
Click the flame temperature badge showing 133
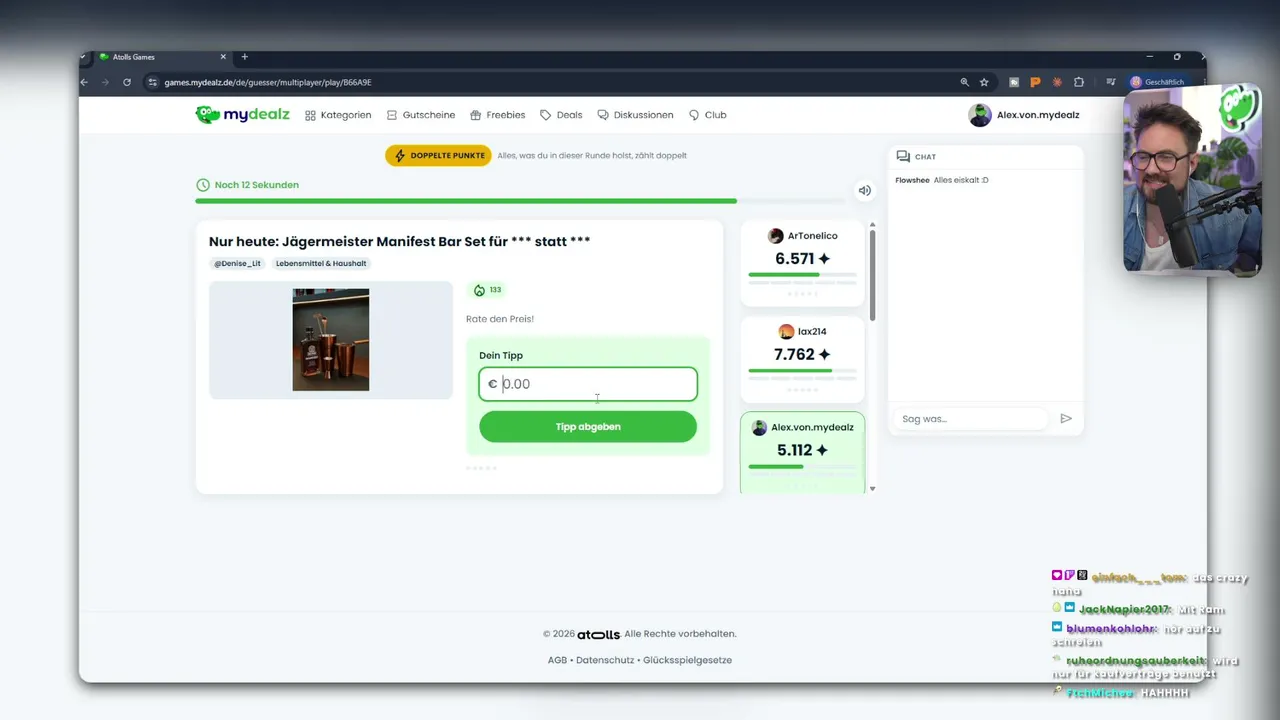click(x=487, y=290)
